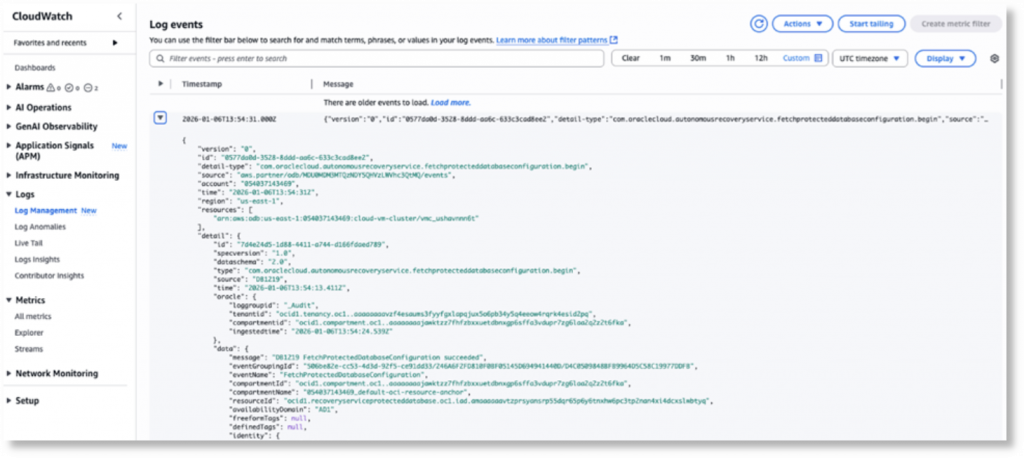Click the Timestamp column header
Screen dimensions: 1024x458
point(202,84)
